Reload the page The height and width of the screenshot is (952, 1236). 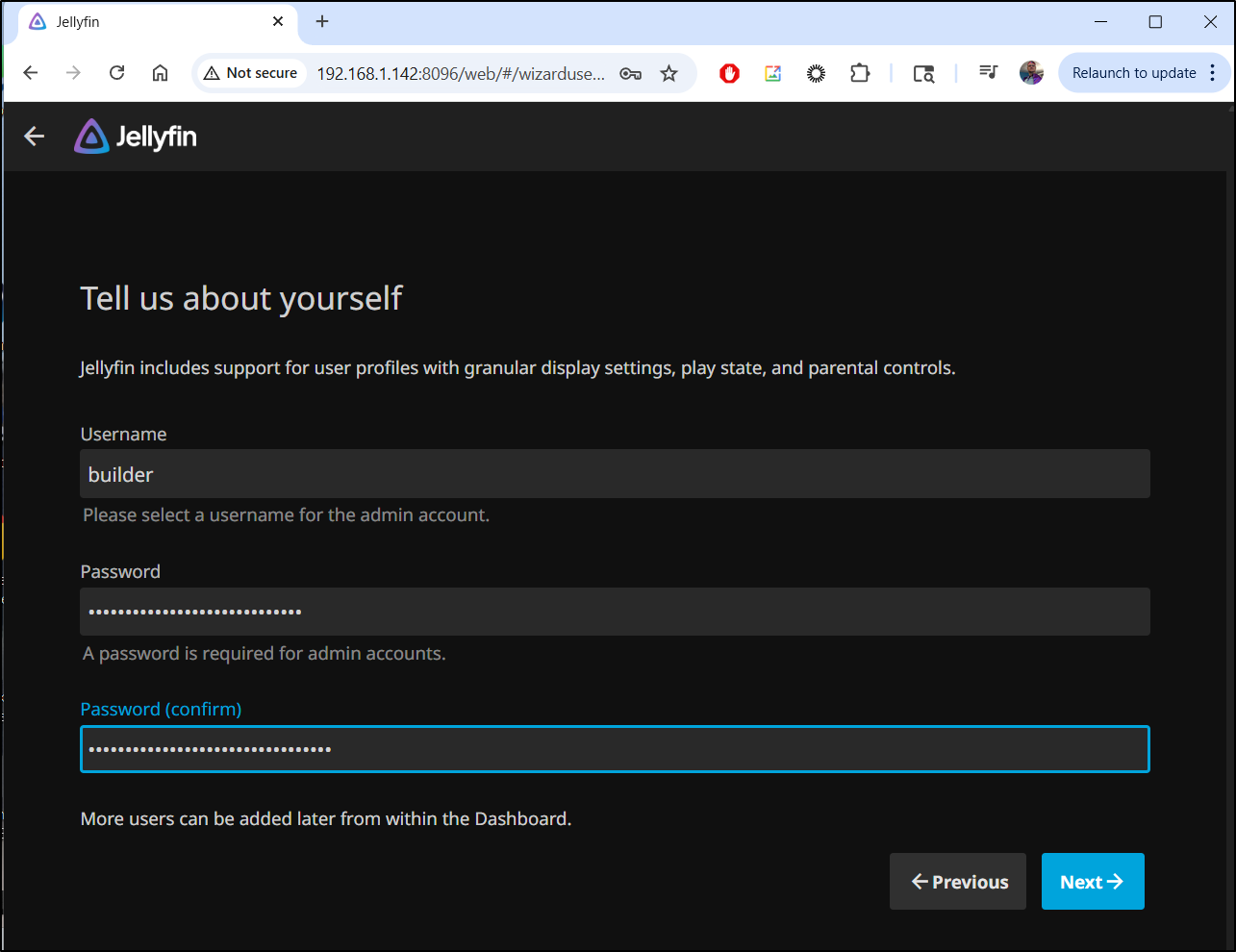pos(116,73)
